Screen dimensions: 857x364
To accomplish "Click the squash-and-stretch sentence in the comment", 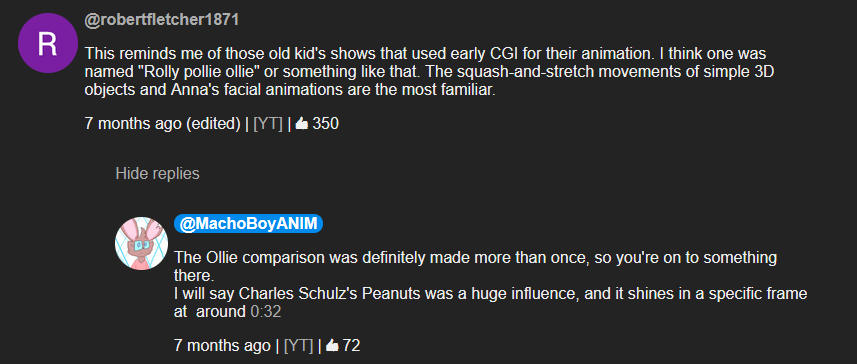I will (x=428, y=81).
